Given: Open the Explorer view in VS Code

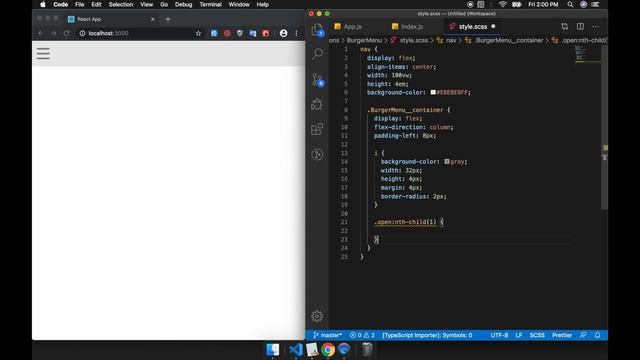Looking at the screenshot, I should tap(317, 30).
